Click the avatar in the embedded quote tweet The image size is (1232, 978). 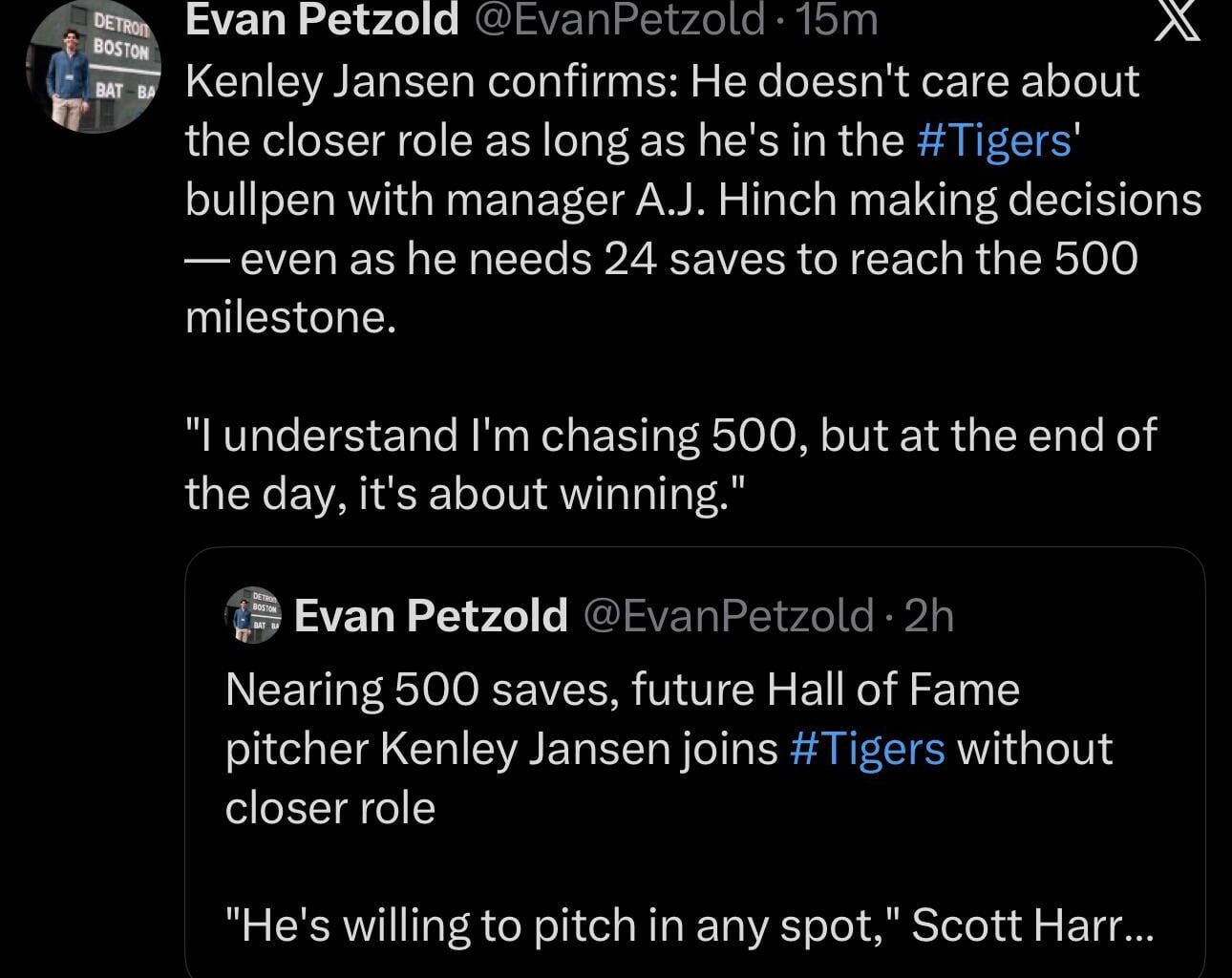pos(252,615)
